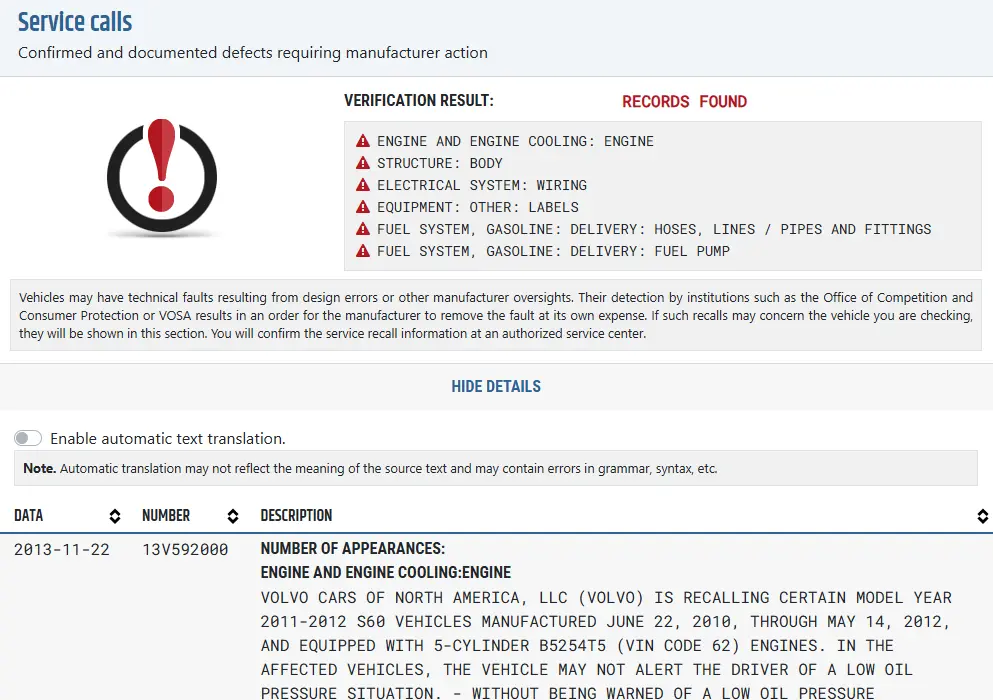Click FUEL SYSTEM DELIVERY: FUEL PUMP entry
This screenshot has height=700, width=993.
[x=553, y=251]
